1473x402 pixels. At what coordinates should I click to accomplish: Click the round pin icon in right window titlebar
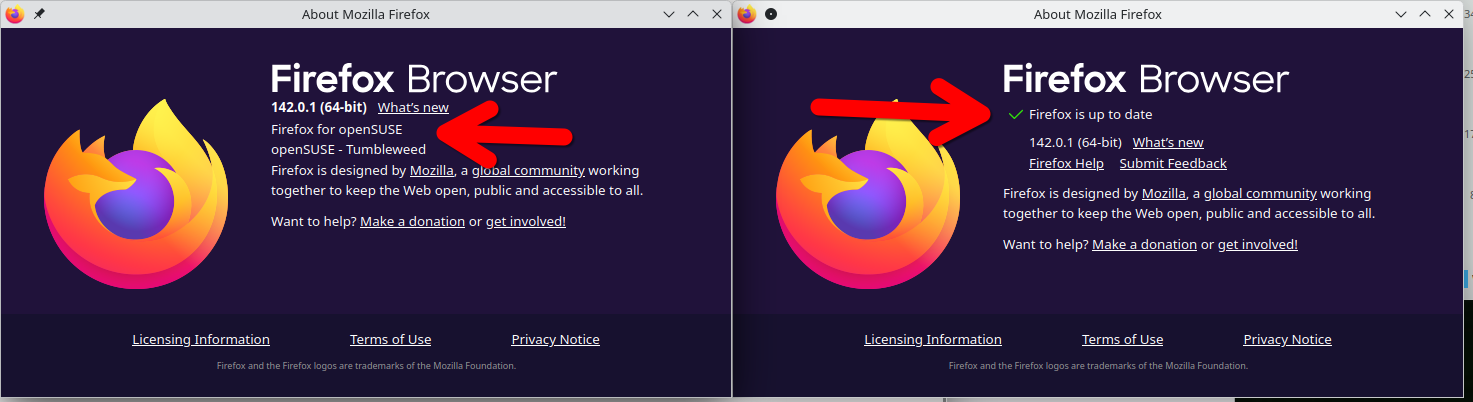click(x=771, y=14)
